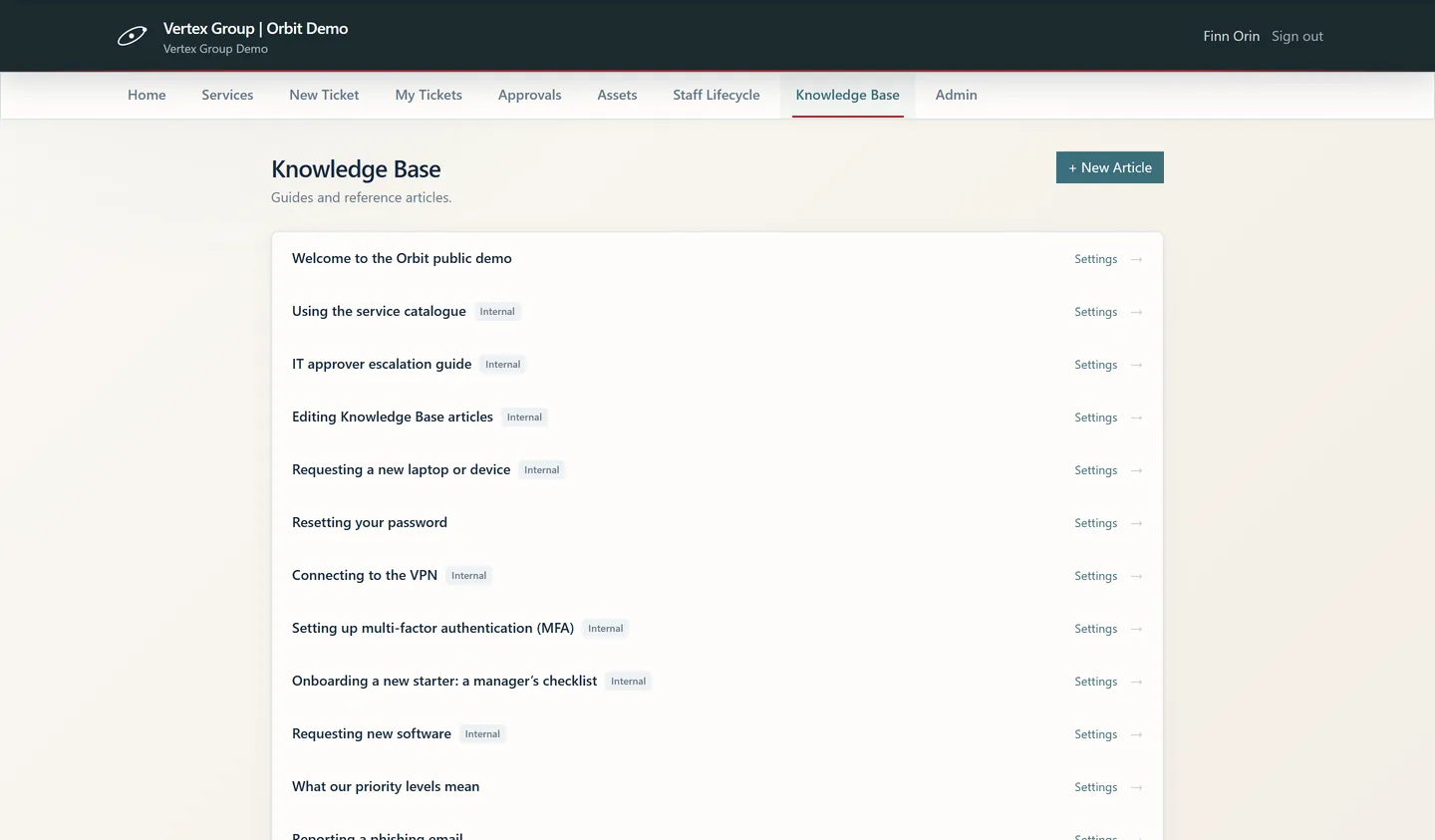
Task: Open the Requesting a new laptop or device article
Action: pos(401,469)
